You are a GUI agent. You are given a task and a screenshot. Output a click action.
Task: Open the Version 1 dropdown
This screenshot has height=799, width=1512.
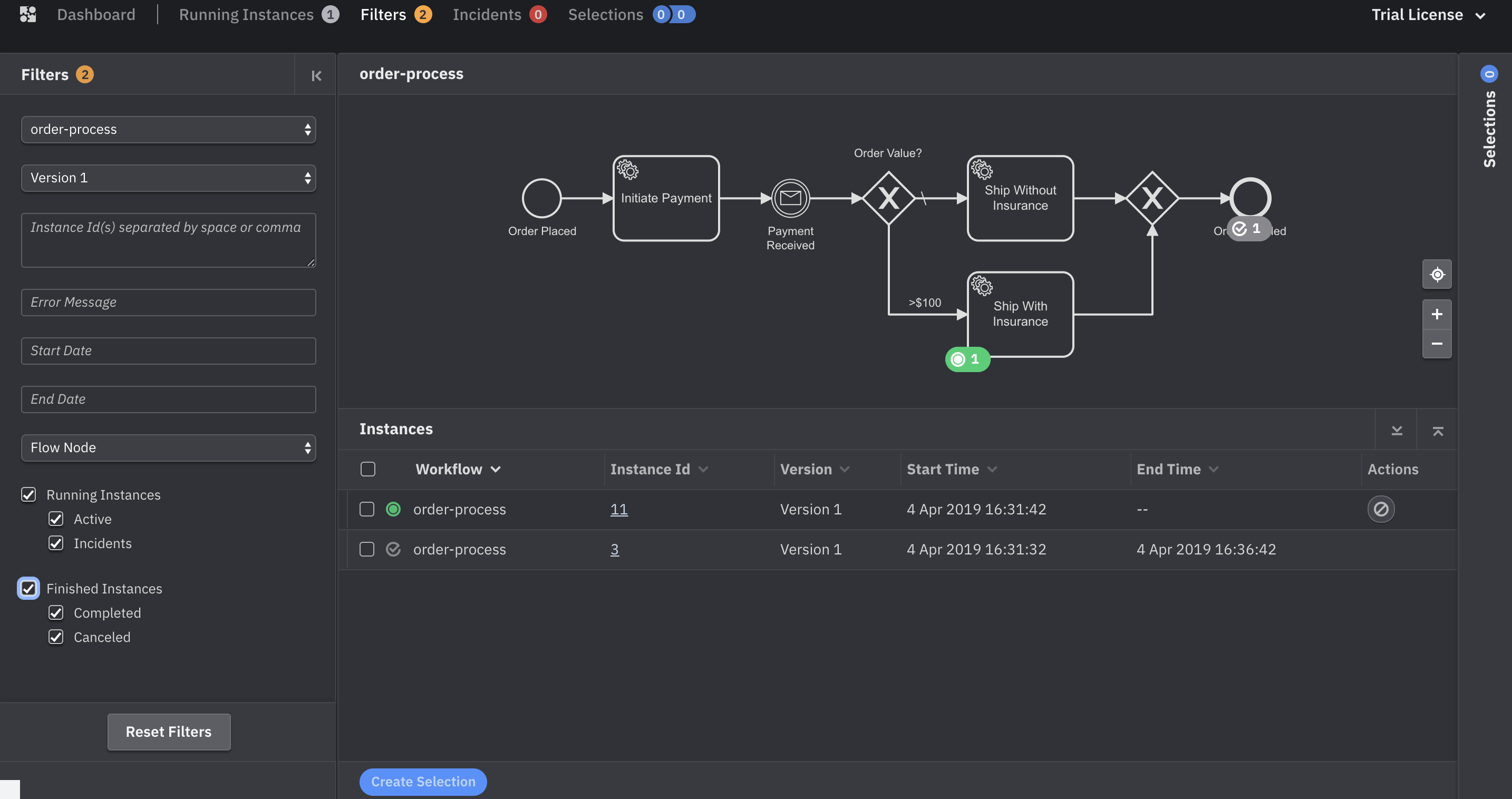[x=169, y=177]
